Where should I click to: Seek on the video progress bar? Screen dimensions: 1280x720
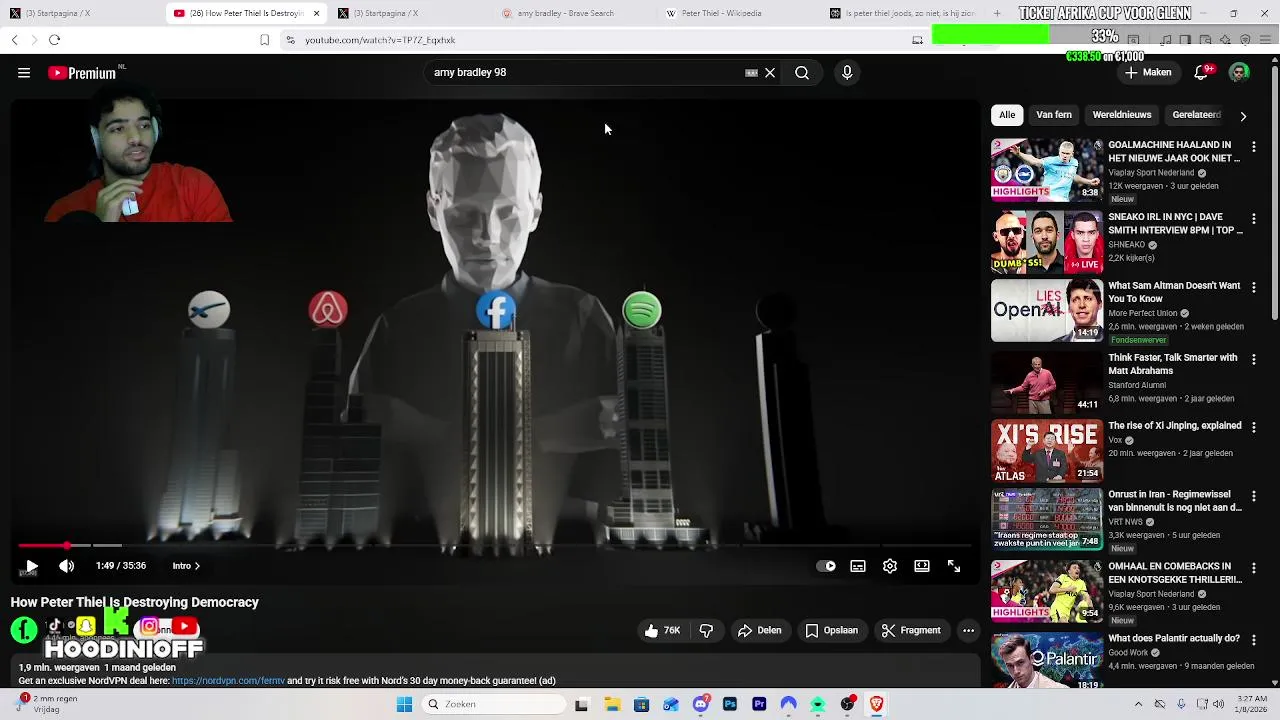495,545
